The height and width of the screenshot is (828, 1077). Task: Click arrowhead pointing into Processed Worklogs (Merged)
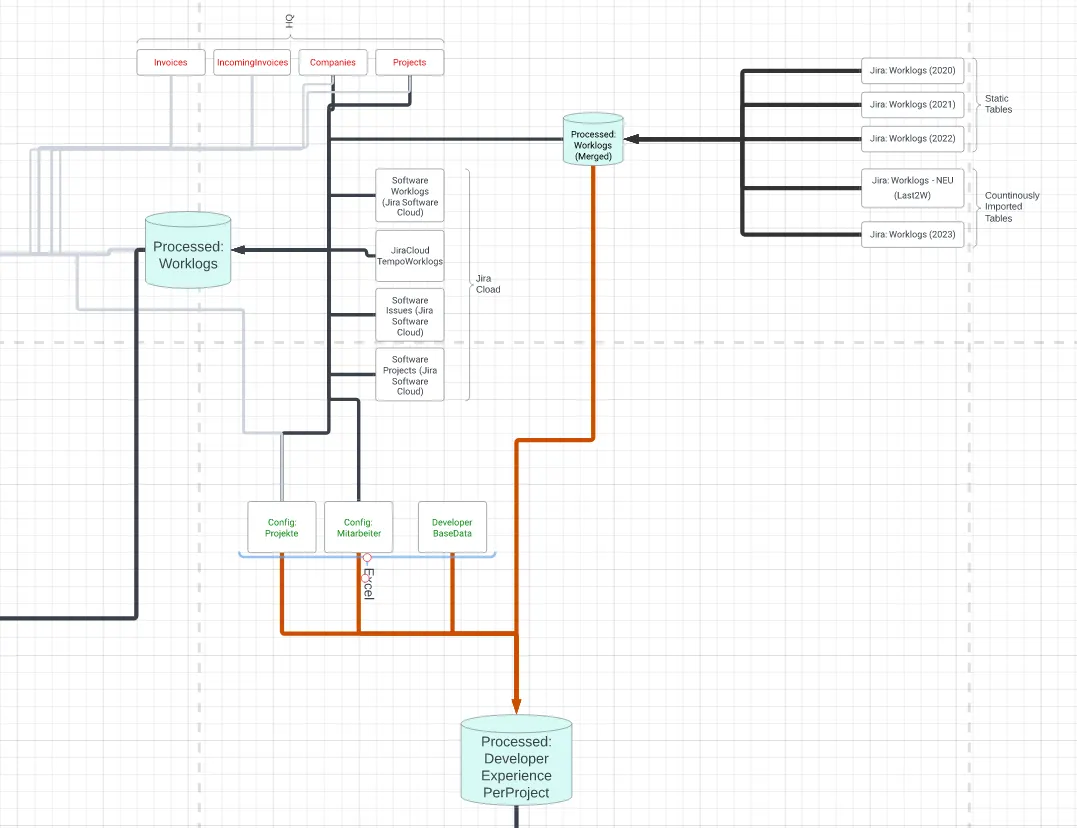(632, 139)
